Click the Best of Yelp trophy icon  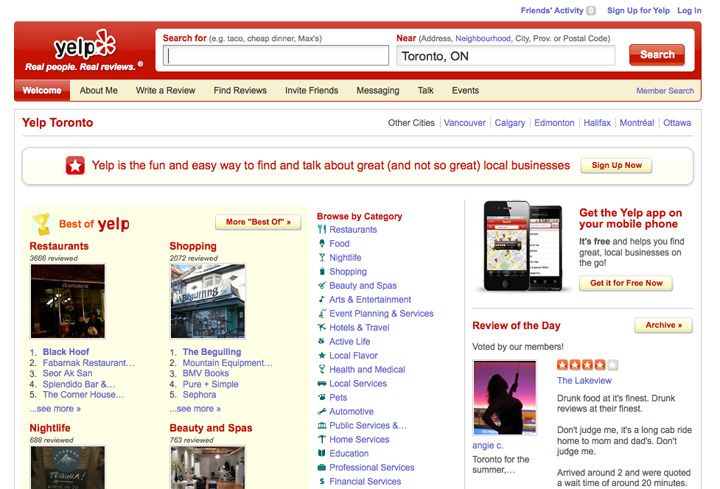[x=42, y=224]
